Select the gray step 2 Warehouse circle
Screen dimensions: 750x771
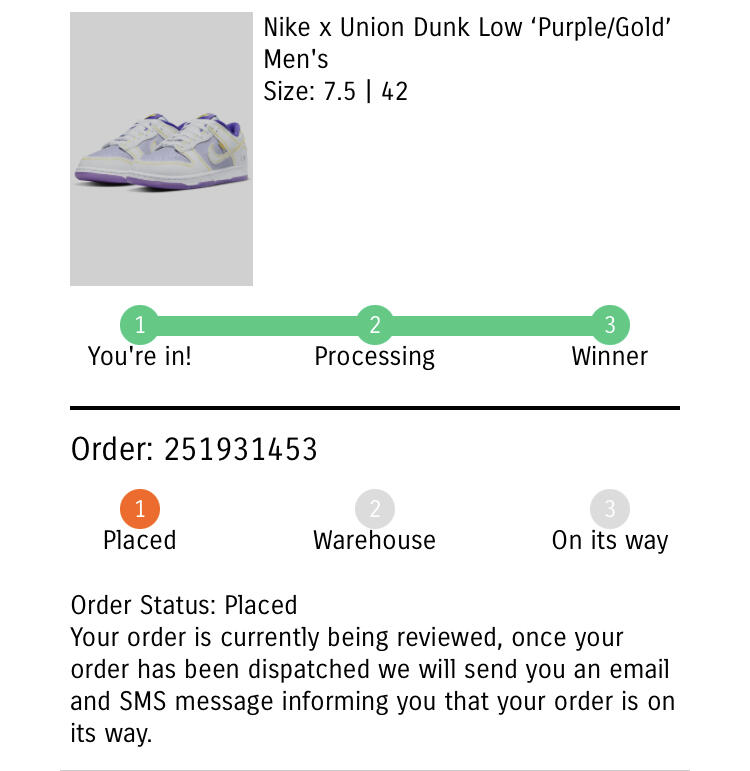point(375,509)
